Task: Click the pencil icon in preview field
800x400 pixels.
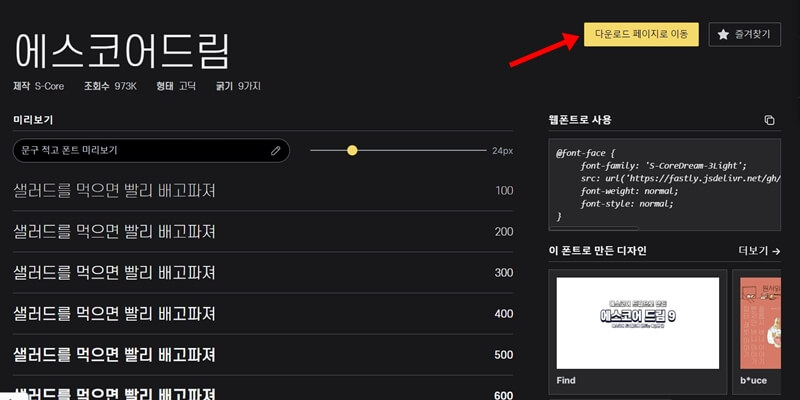Action: coord(276,151)
